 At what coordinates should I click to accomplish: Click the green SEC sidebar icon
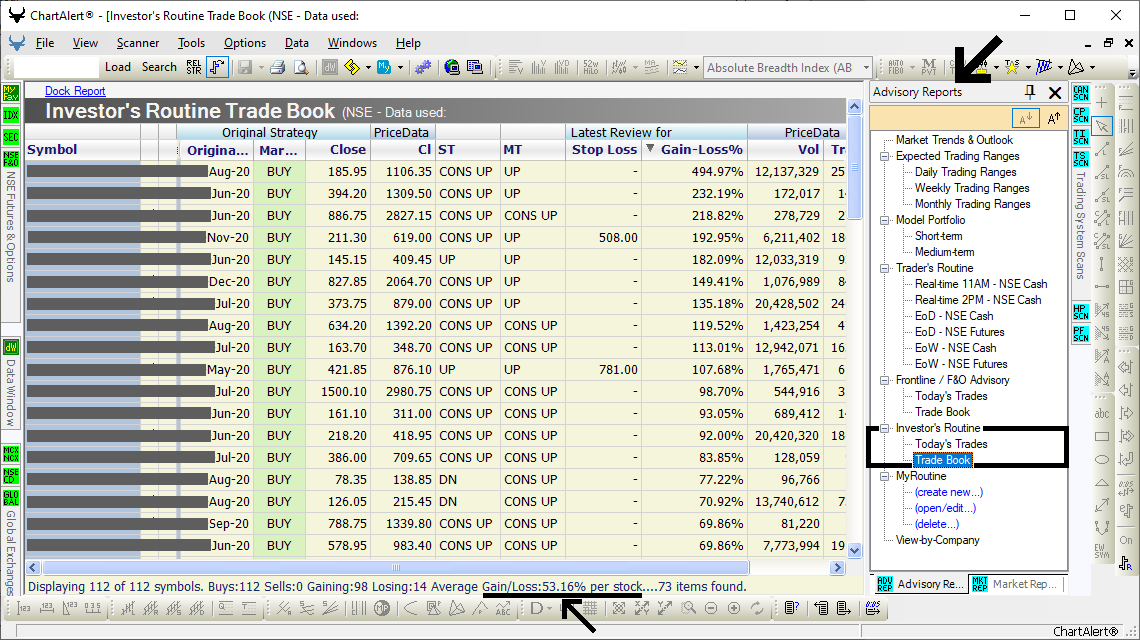click(x=11, y=137)
